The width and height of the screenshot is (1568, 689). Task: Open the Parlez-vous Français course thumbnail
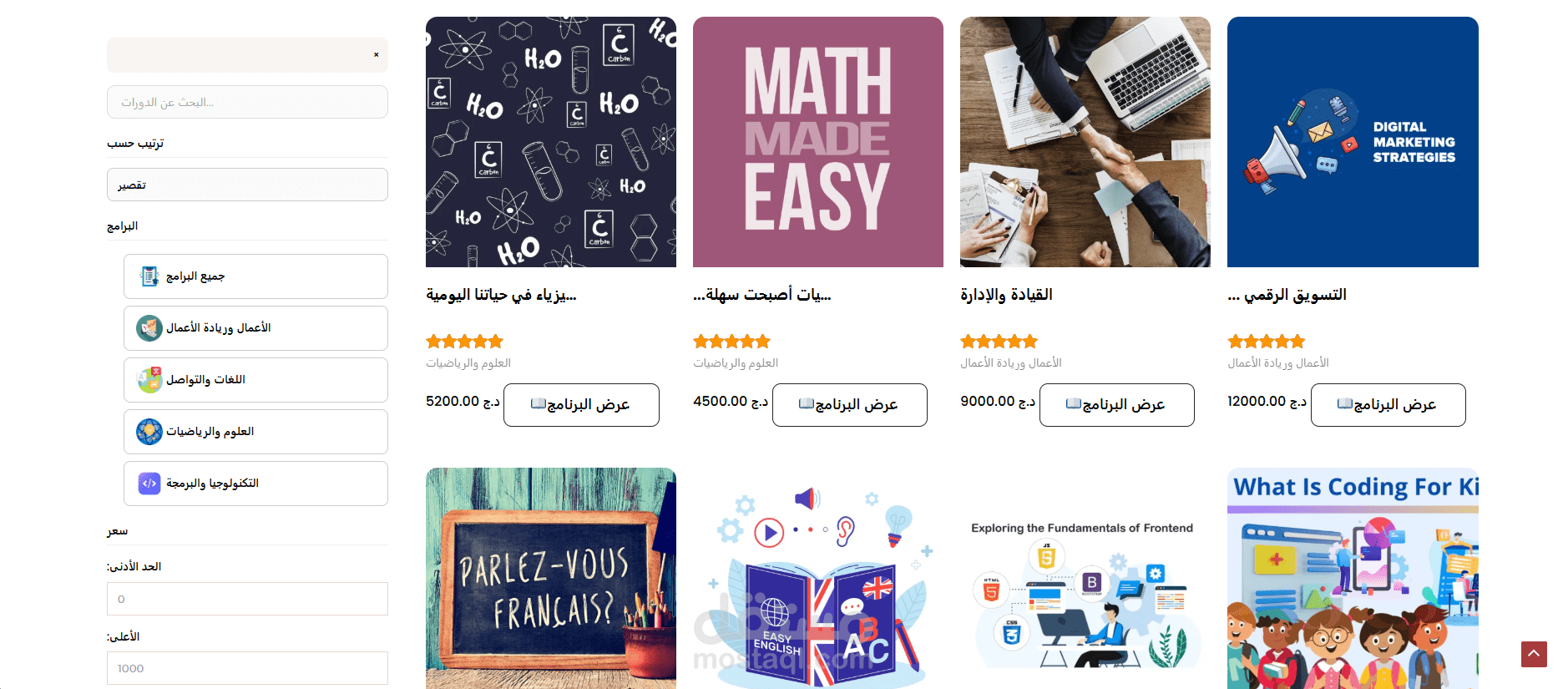tap(551, 578)
